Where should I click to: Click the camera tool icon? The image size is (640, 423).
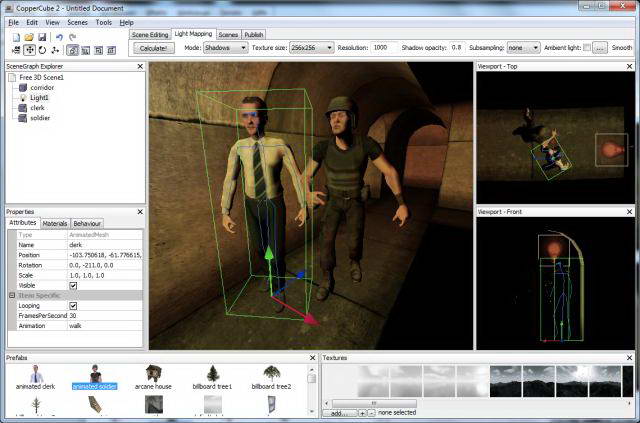click(16, 49)
